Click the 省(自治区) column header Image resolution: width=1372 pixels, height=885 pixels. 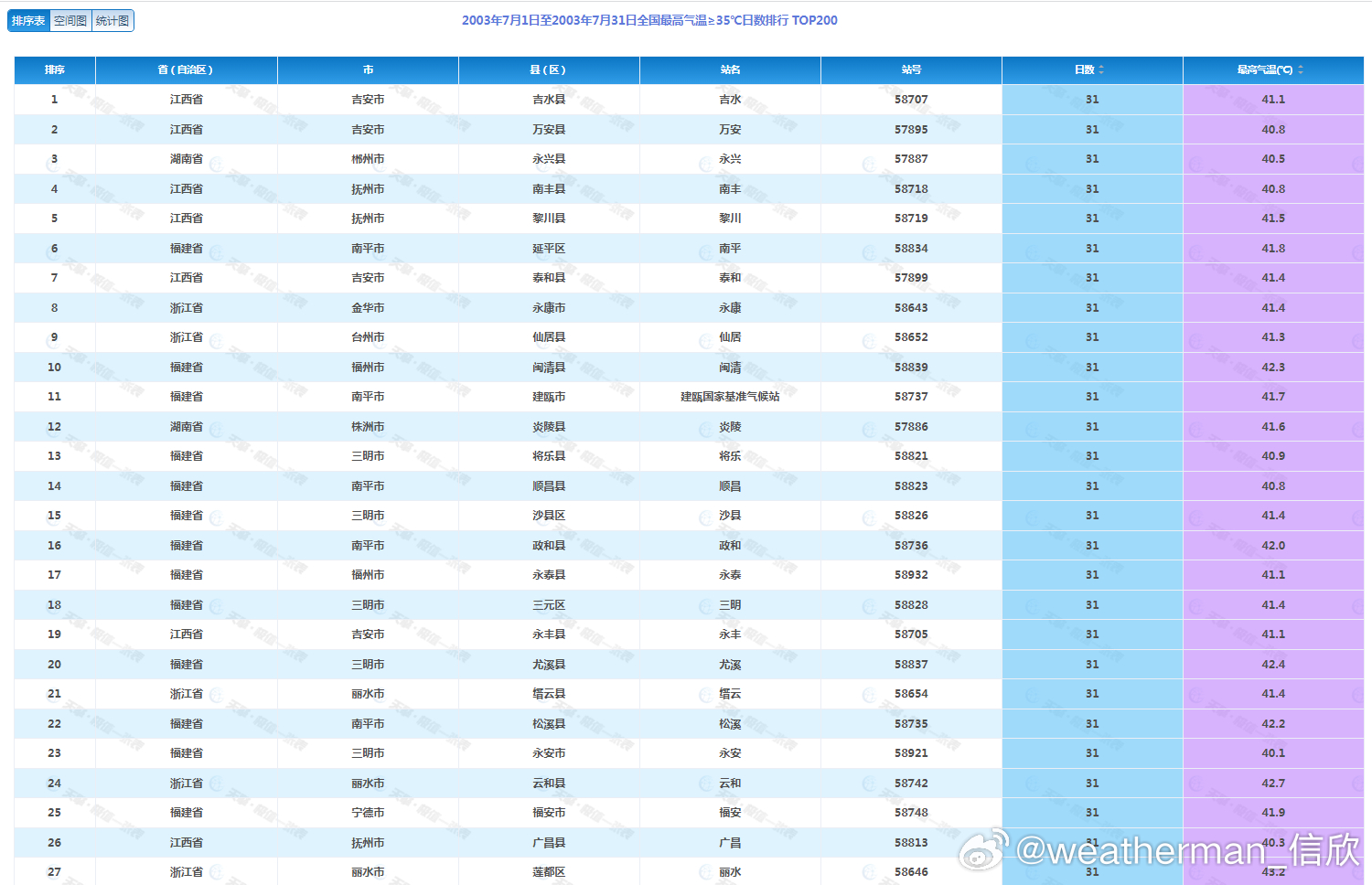pos(187,69)
